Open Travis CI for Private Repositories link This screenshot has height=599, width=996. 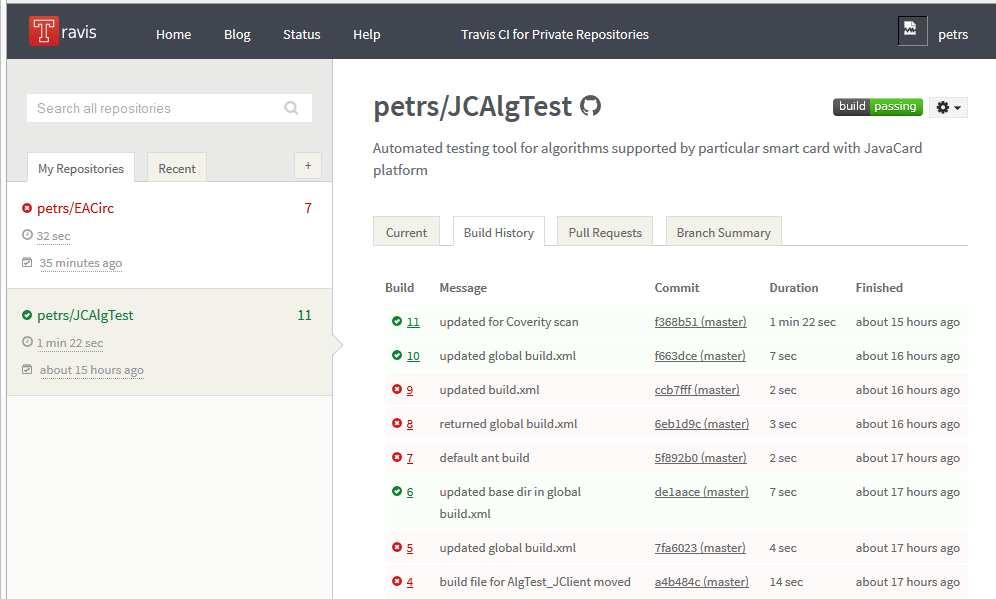555,34
